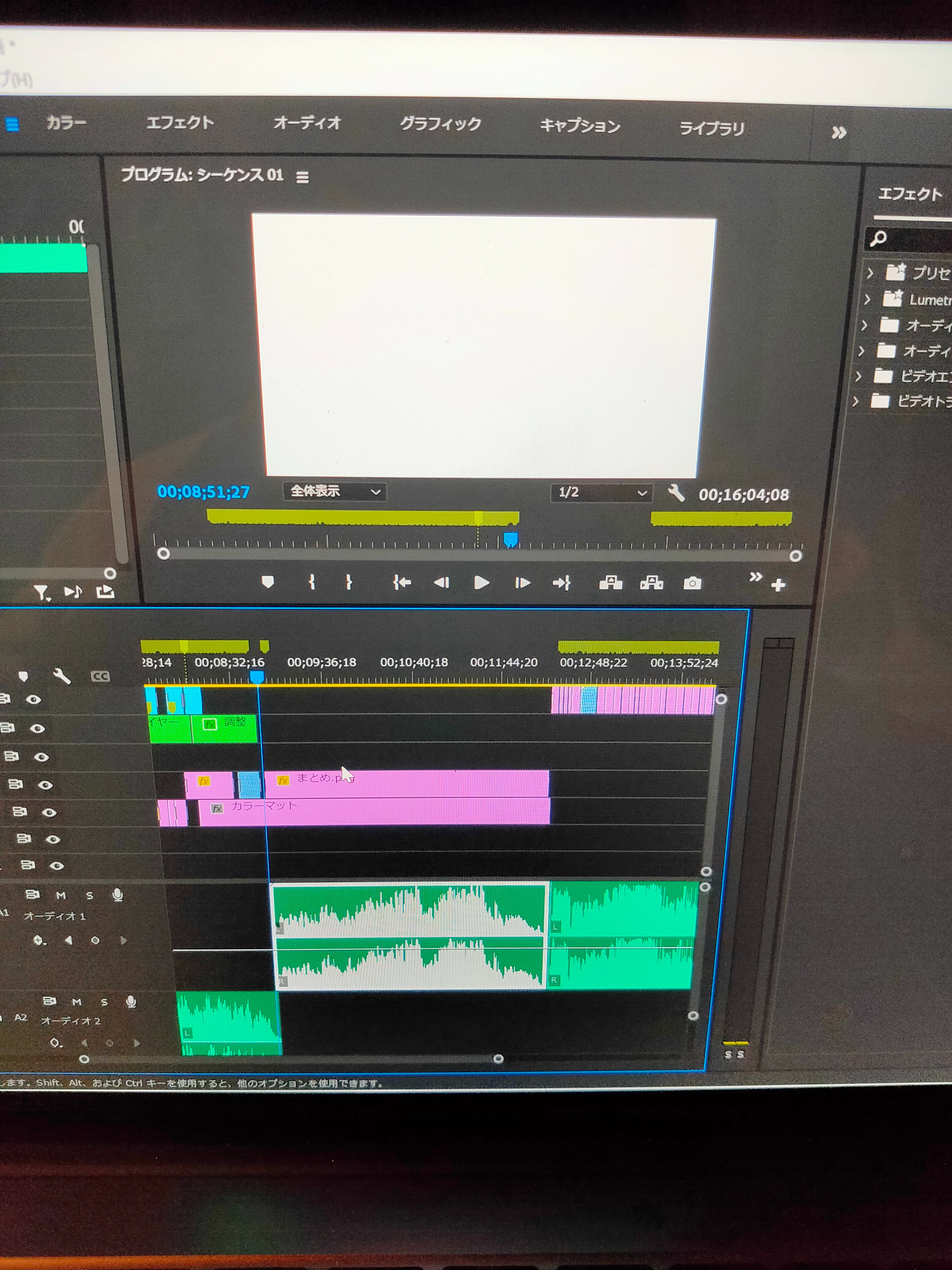Toggle voice-over record mic on オーディオ 1
Viewport: 952px width, 1270px height.
coord(118,895)
